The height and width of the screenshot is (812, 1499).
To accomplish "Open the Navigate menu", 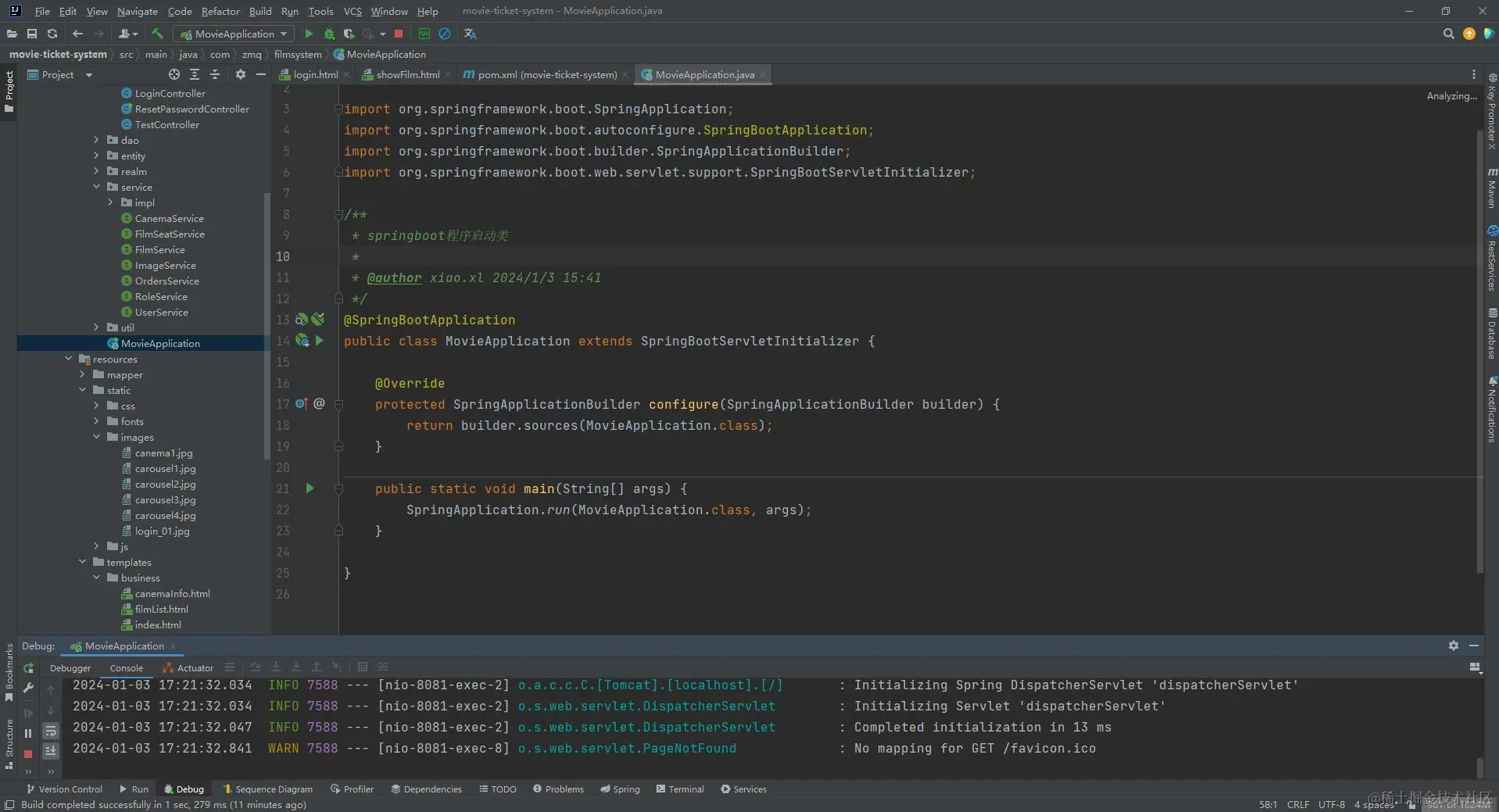I will click(x=138, y=11).
